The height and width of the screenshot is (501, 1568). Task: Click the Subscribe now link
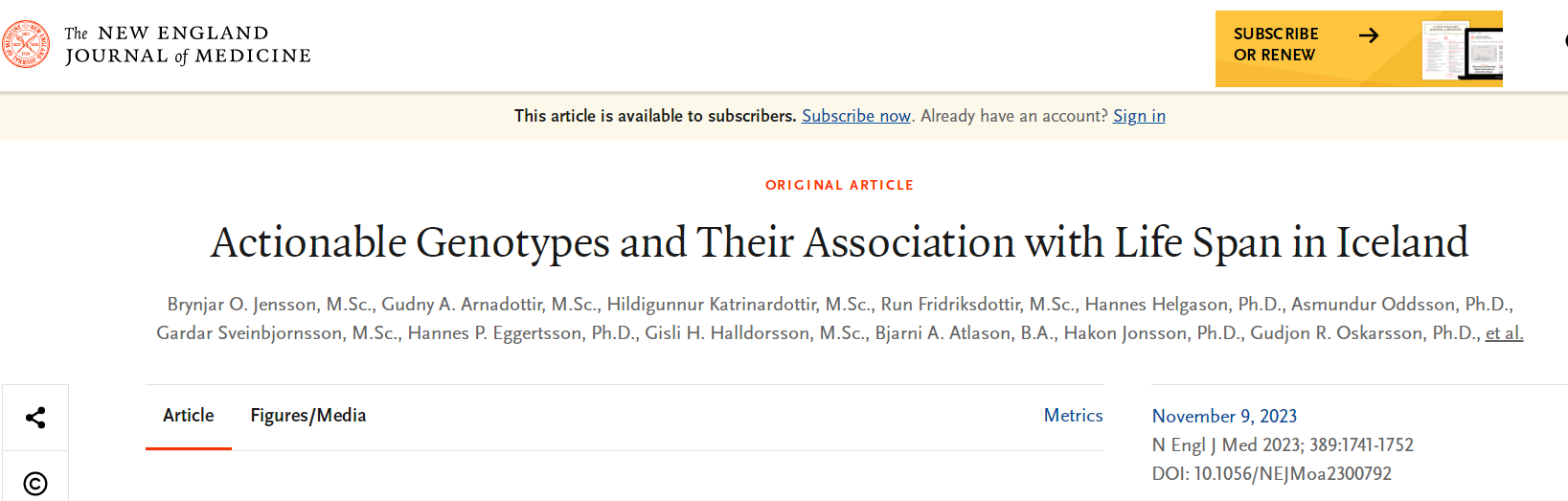[856, 116]
